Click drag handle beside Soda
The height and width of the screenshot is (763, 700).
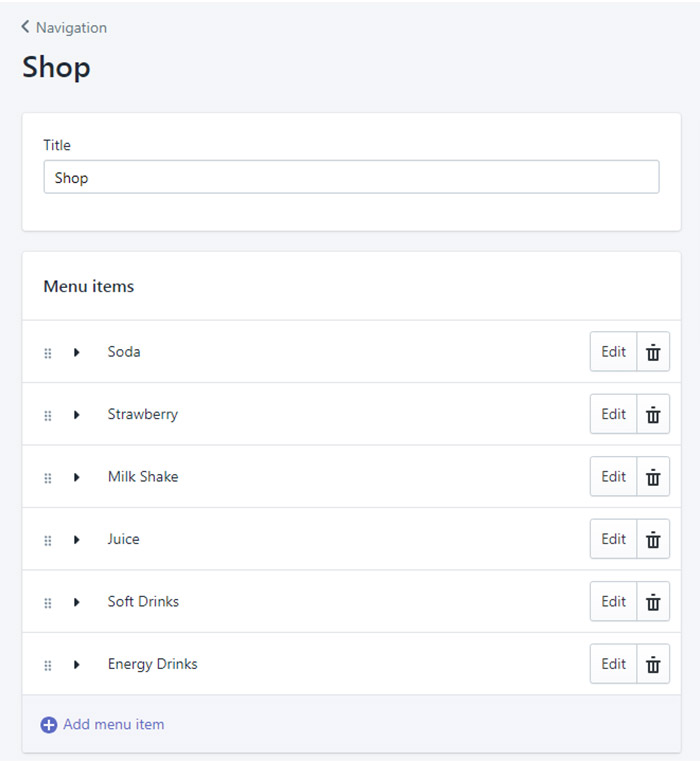47,353
